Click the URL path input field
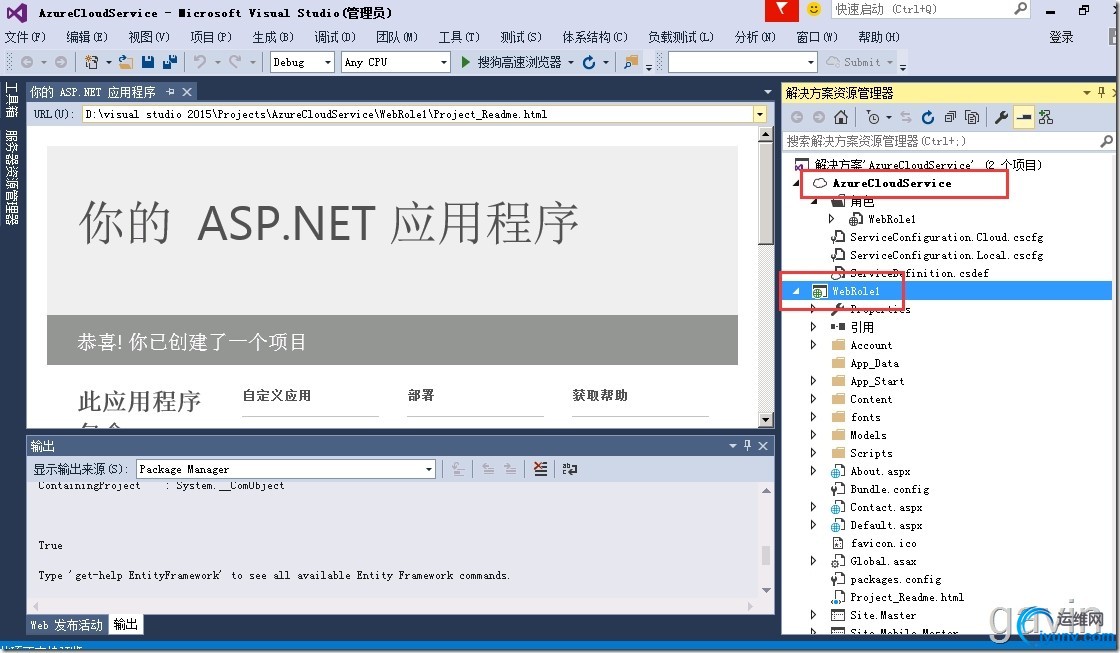This screenshot has height=653, width=1120. [x=418, y=114]
